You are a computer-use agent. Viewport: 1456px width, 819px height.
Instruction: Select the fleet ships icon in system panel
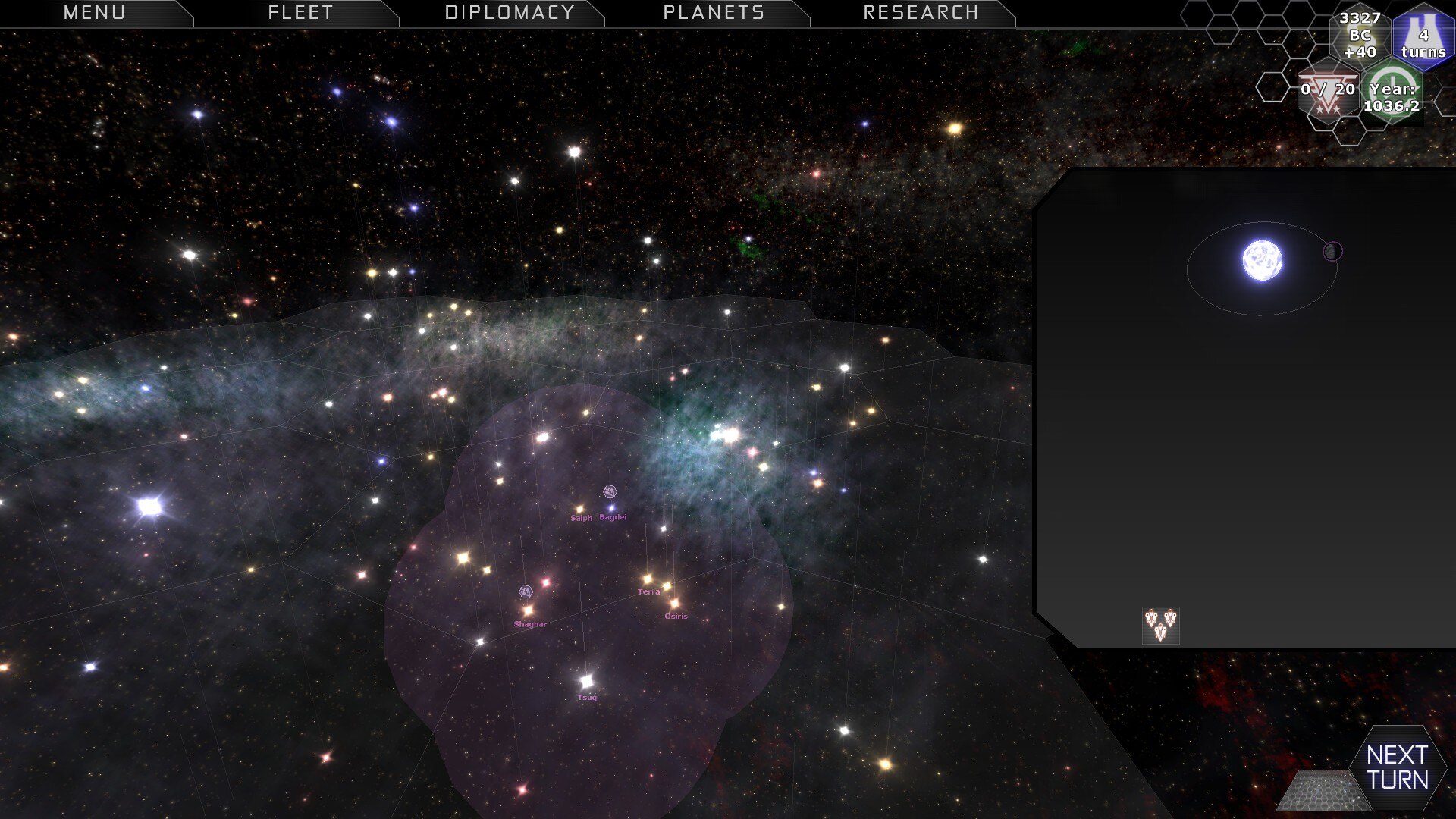[1160, 625]
